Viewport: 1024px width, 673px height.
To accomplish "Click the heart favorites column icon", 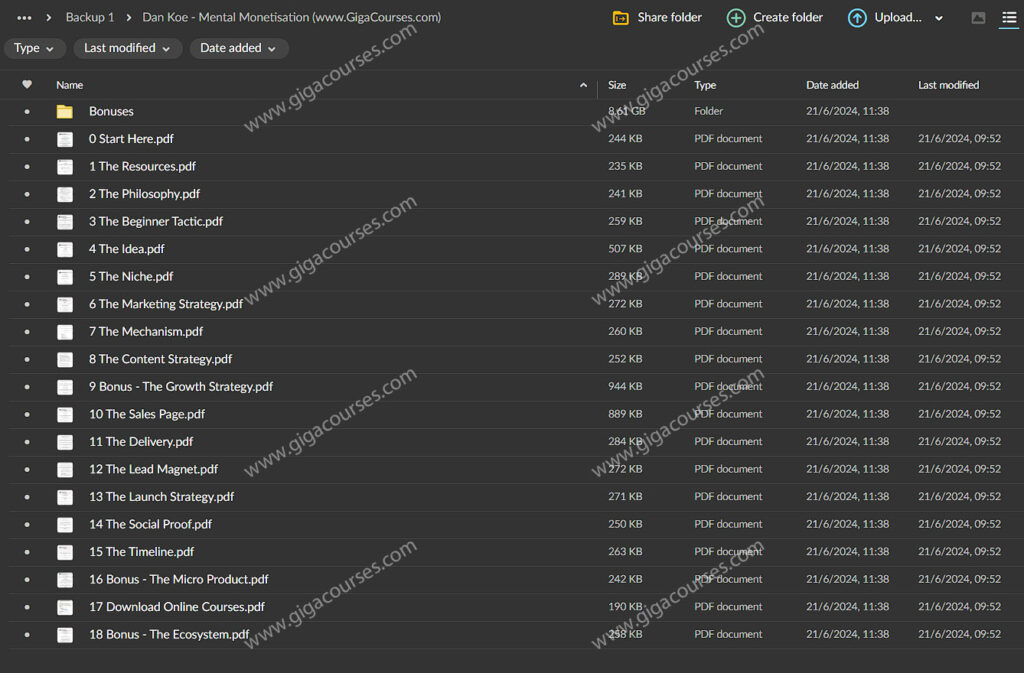I will coord(27,85).
